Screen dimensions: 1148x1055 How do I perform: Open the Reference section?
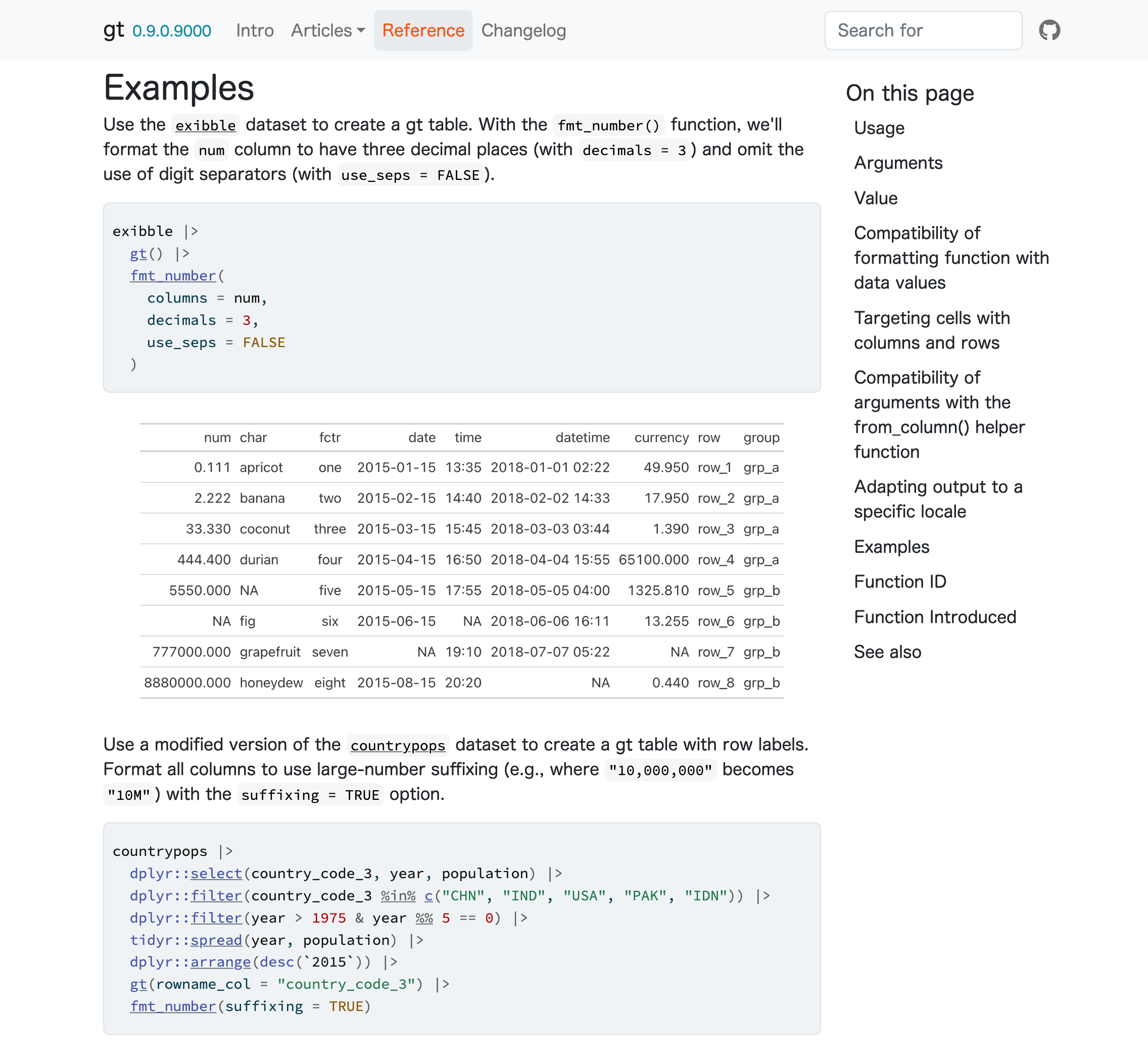point(423,31)
